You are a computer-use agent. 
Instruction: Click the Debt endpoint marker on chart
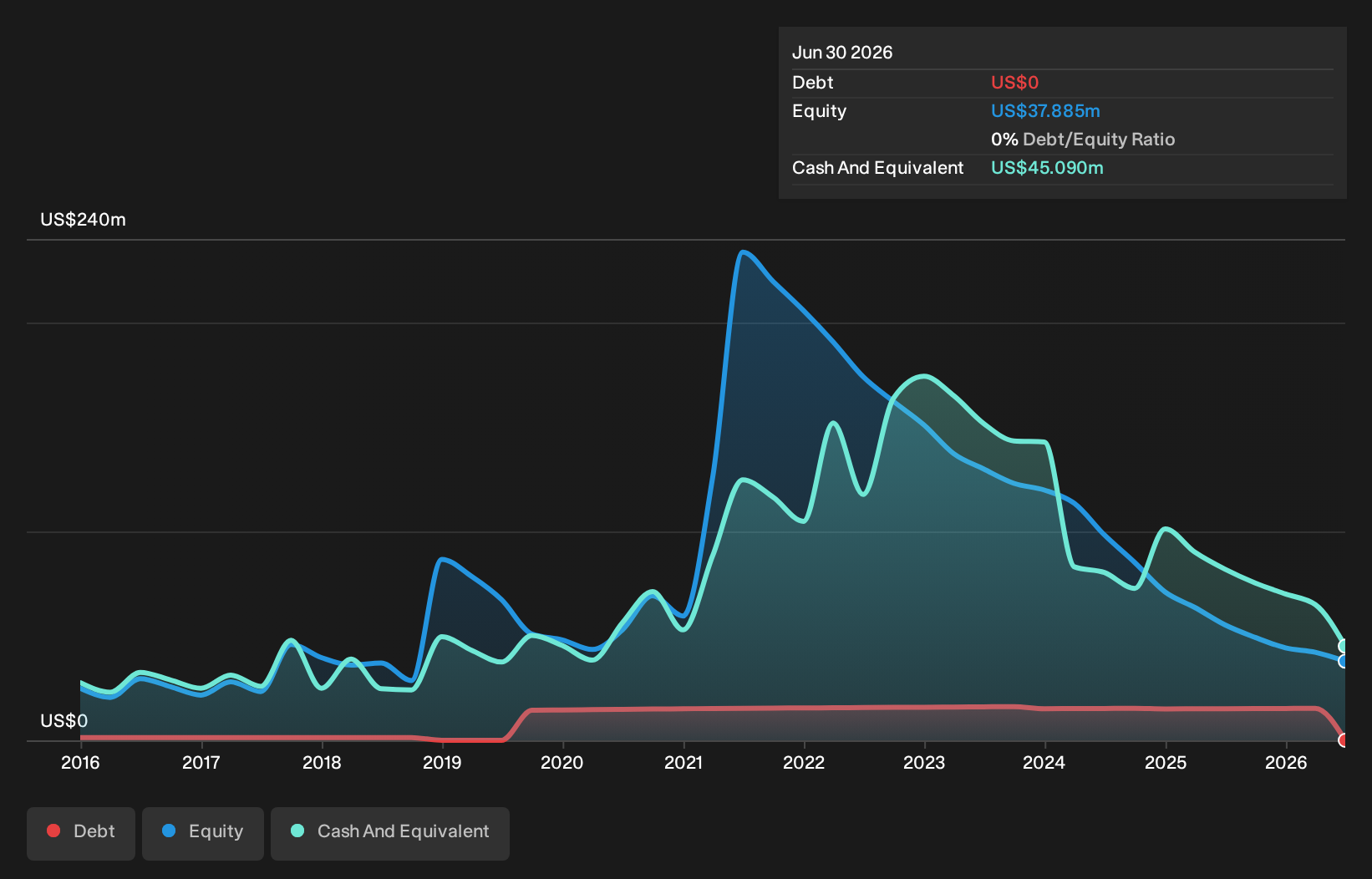(x=1344, y=740)
